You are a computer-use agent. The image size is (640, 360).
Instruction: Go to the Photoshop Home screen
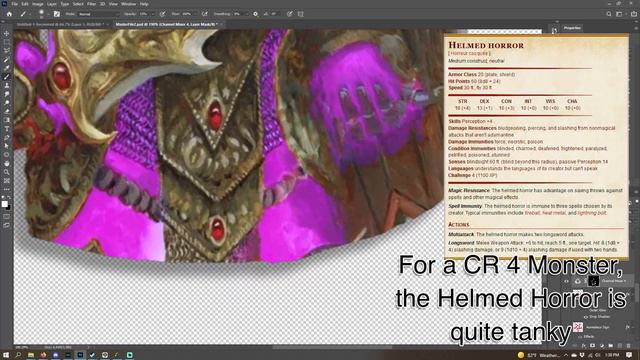pyautogui.click(x=9, y=14)
